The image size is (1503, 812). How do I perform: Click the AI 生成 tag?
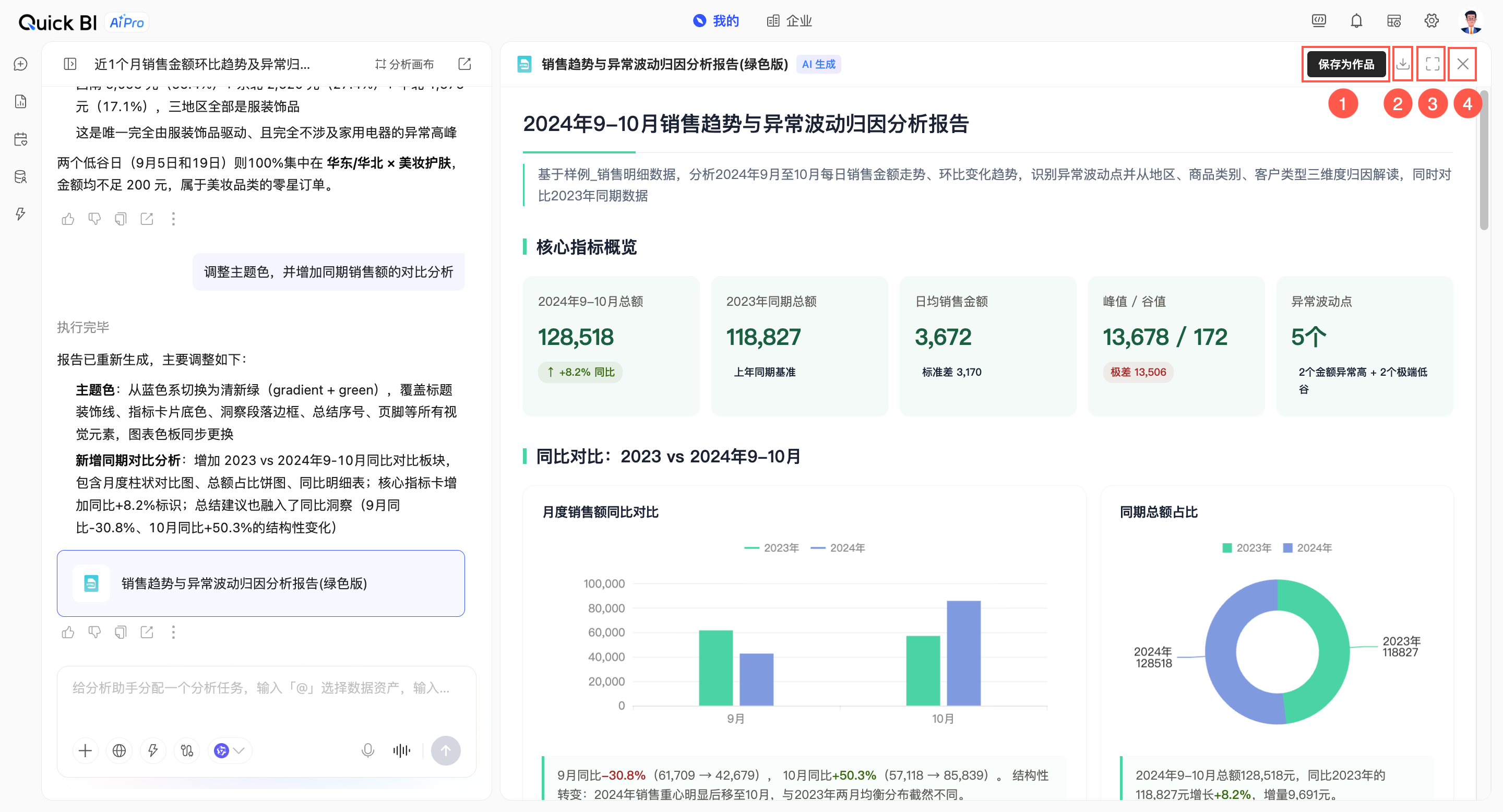(819, 64)
